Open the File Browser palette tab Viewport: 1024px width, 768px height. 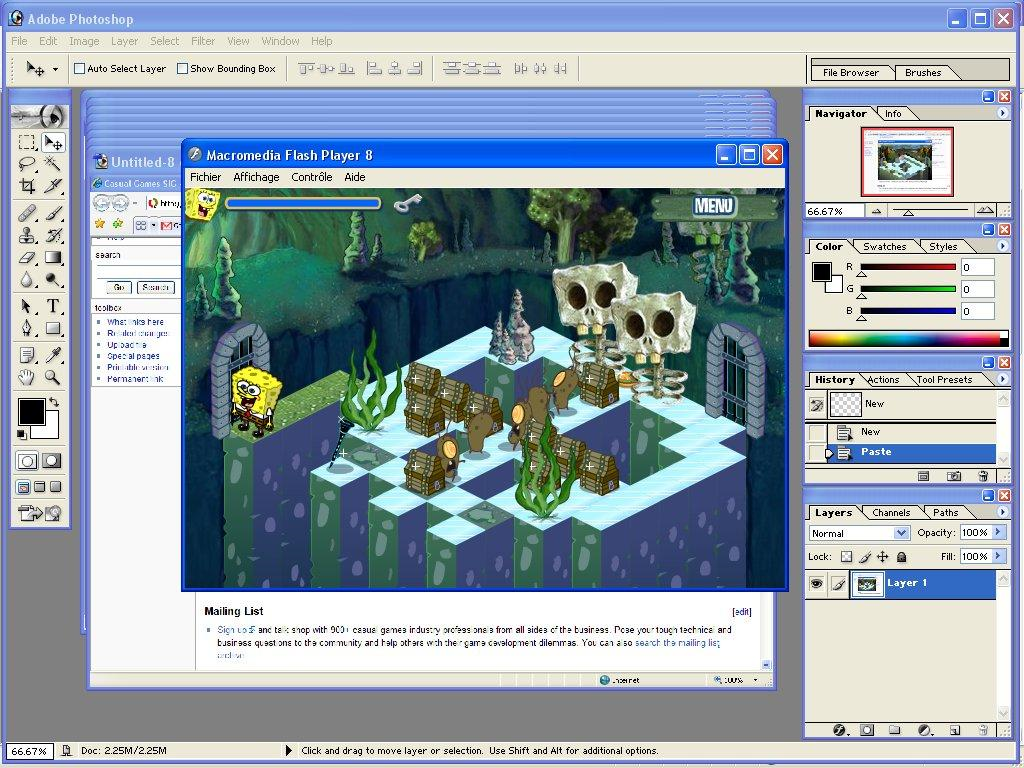(850, 72)
